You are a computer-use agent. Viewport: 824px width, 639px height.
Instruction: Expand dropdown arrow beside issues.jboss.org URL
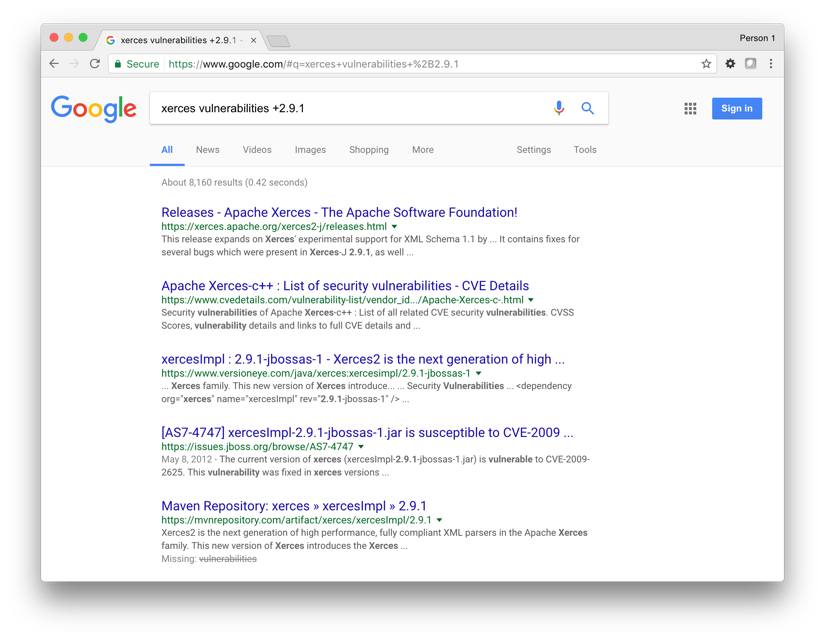[361, 447]
